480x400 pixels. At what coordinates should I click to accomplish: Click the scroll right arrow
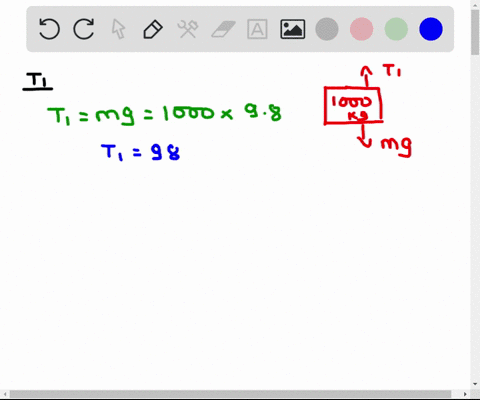pyautogui.click(x=465, y=394)
